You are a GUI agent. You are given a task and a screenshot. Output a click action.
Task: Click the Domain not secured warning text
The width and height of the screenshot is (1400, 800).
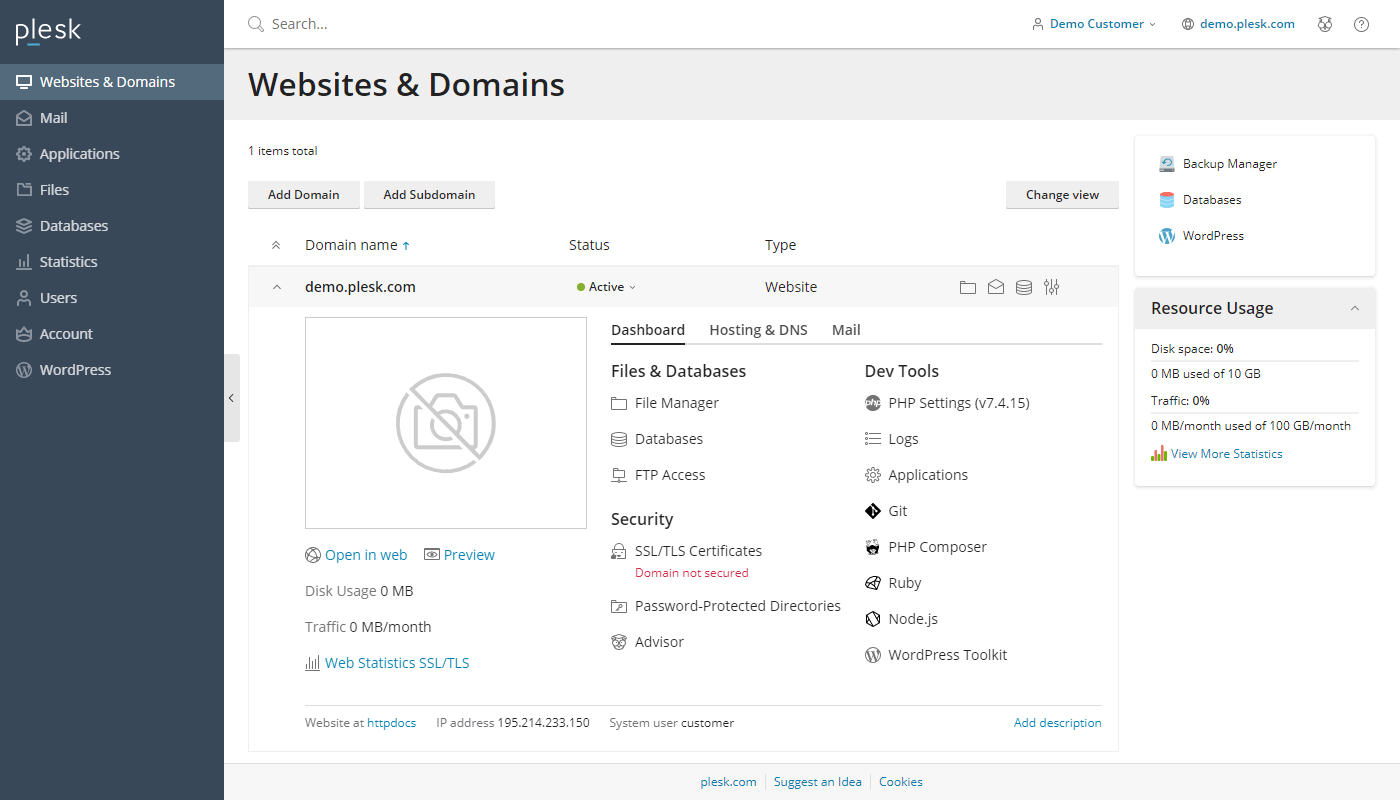(692, 573)
